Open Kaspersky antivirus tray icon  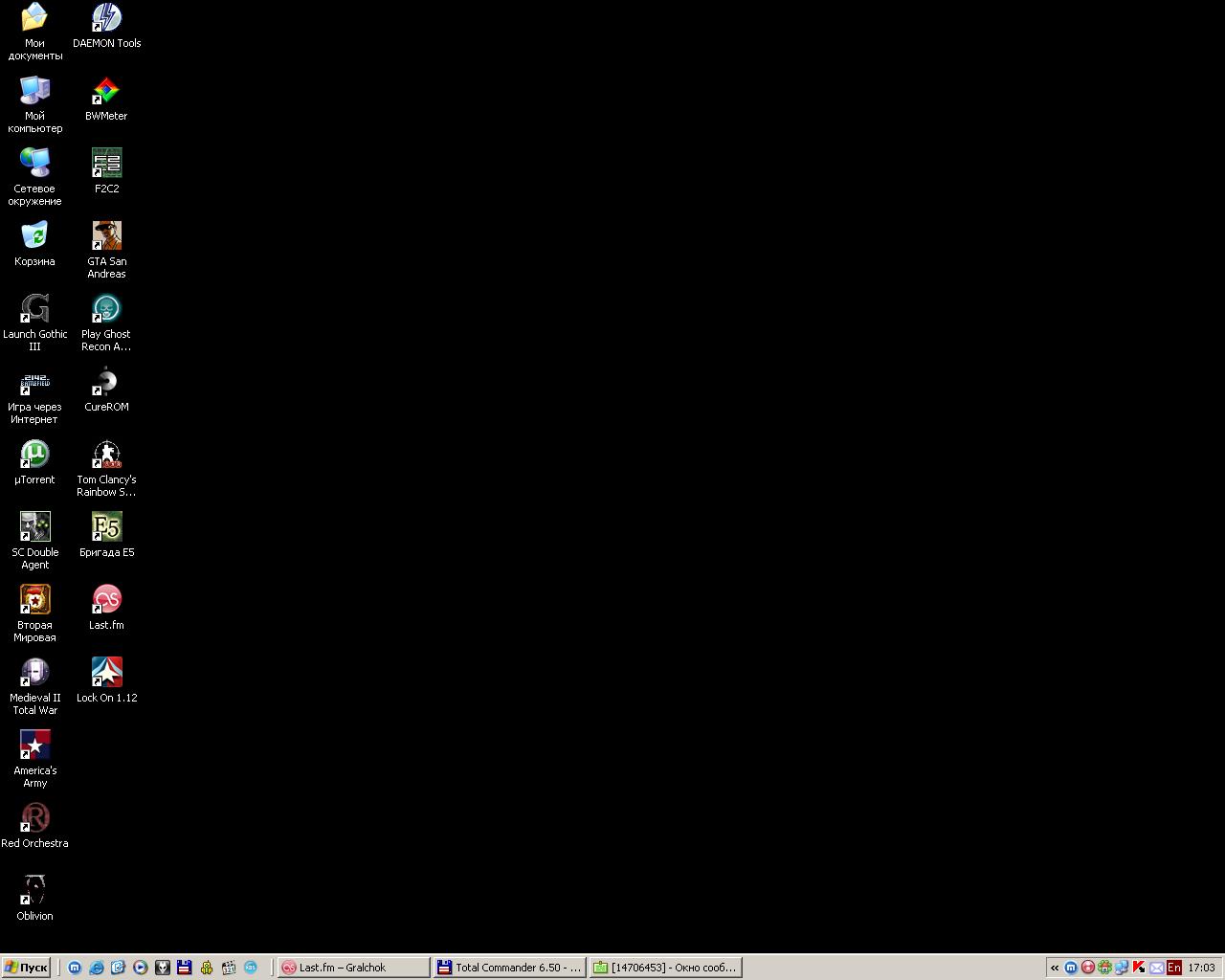(x=1139, y=968)
